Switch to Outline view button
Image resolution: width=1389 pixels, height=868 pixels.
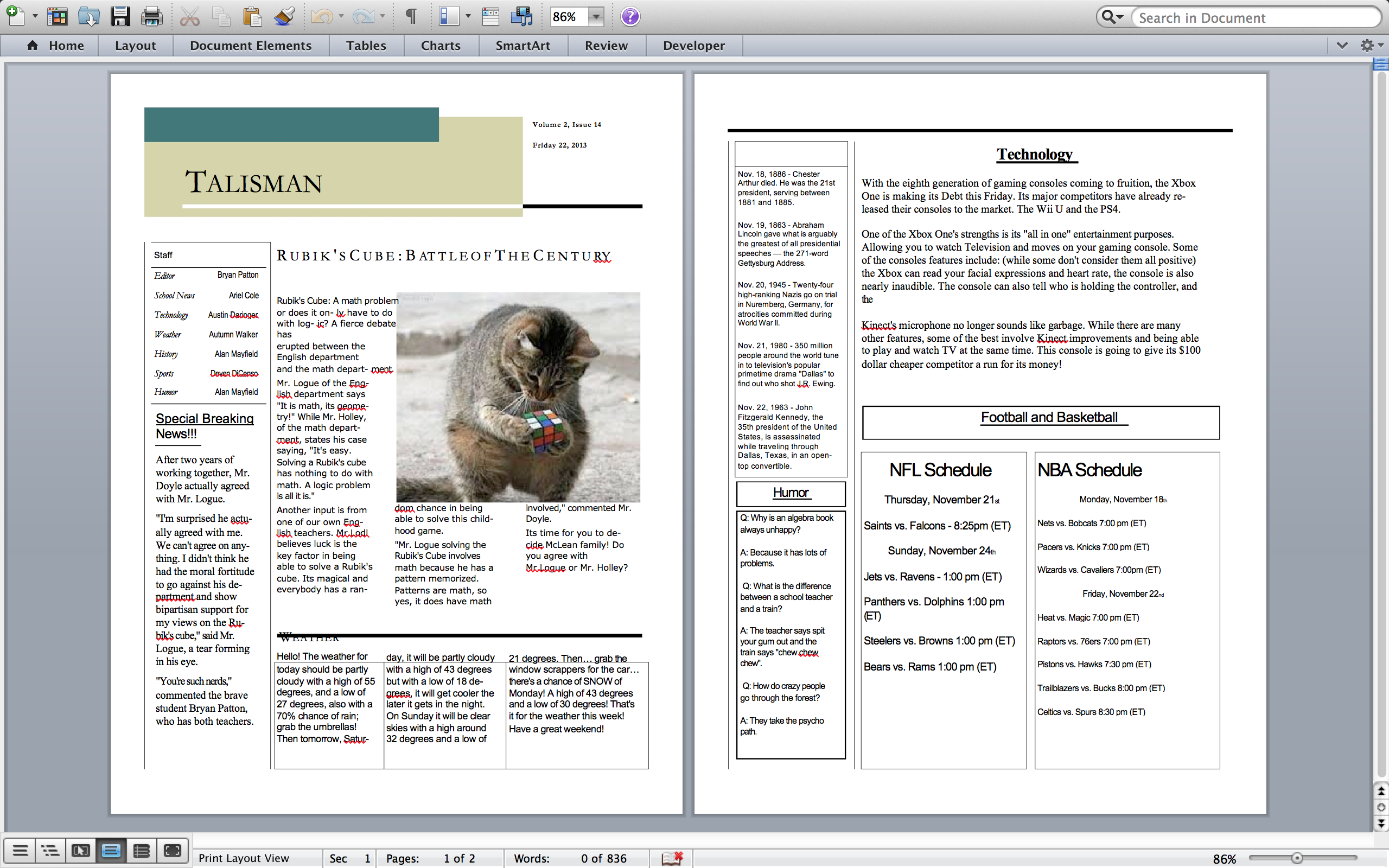click(50, 850)
